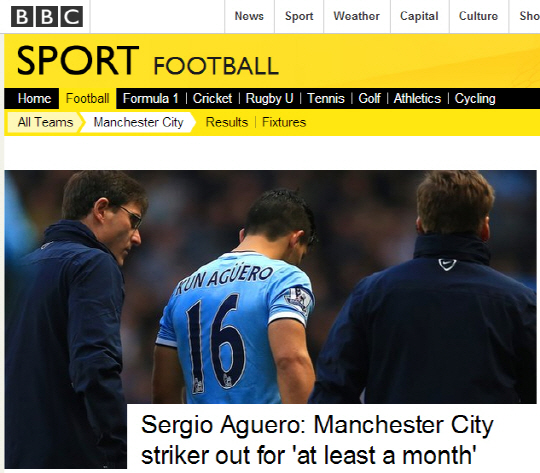The image size is (540, 473).
Task: Open the Tennis section
Action: point(326,99)
